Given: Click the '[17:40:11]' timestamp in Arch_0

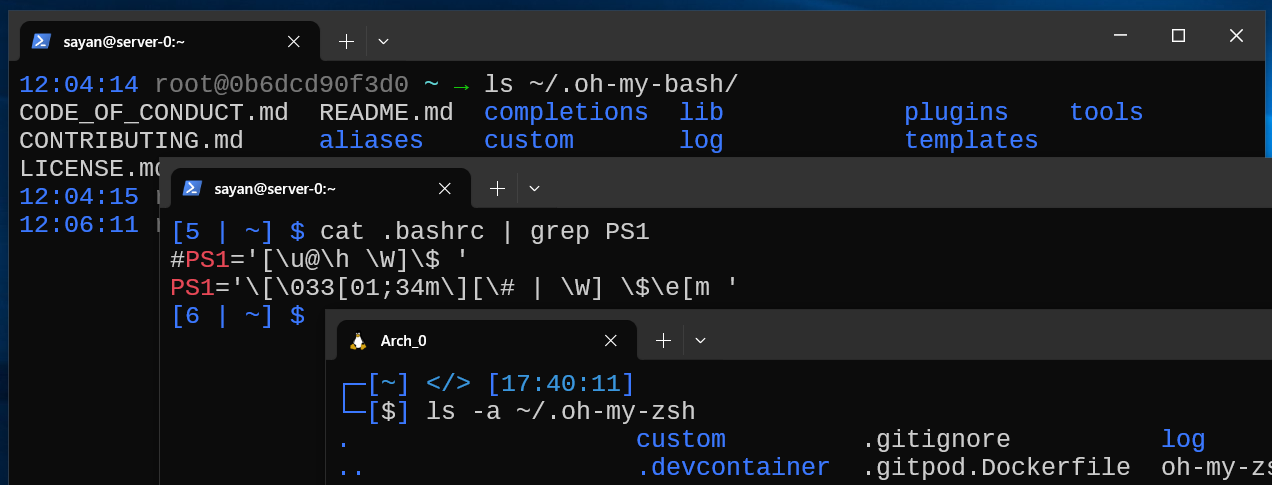Looking at the screenshot, I should click(561, 383).
